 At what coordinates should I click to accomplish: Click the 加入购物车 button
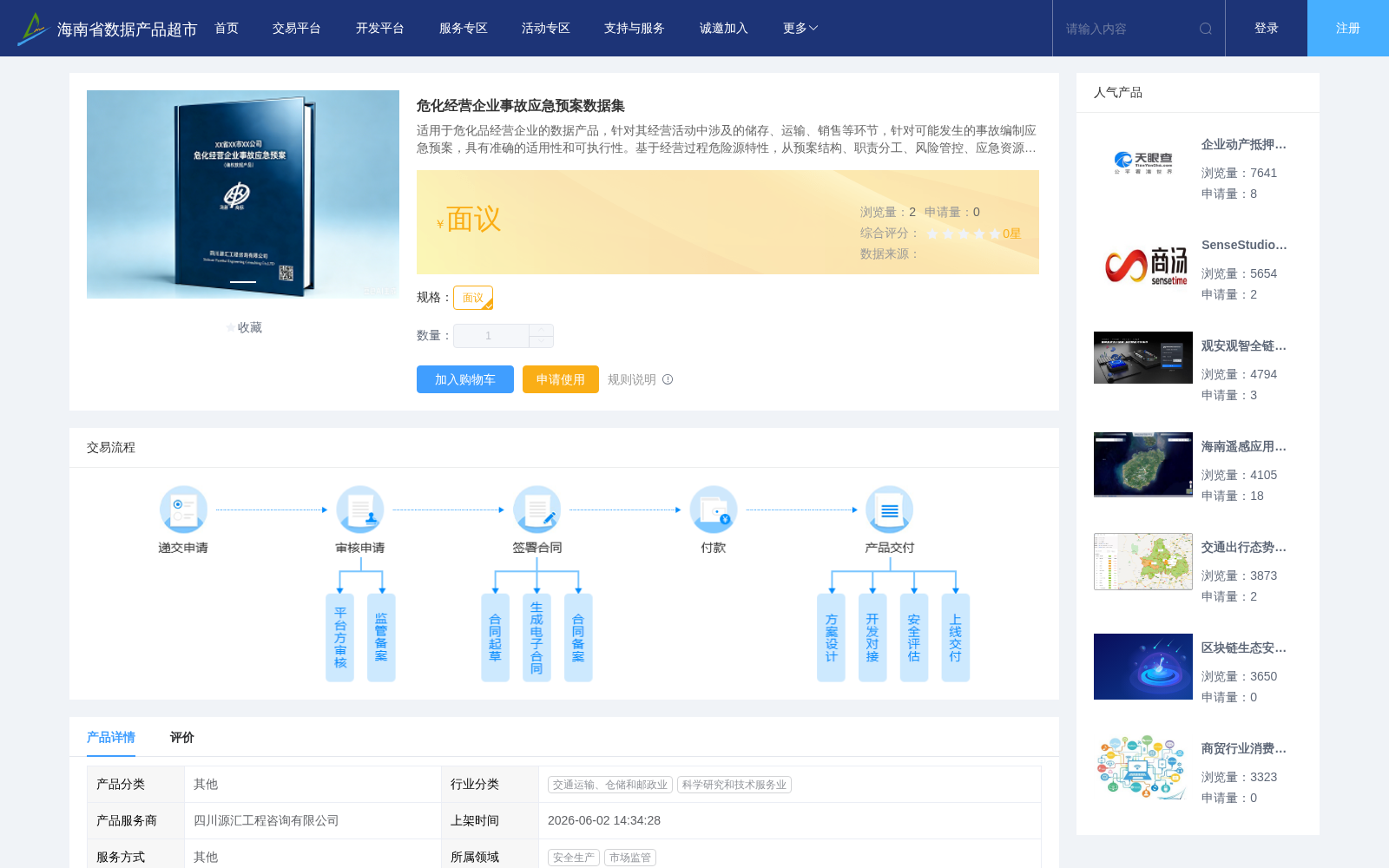click(x=465, y=379)
